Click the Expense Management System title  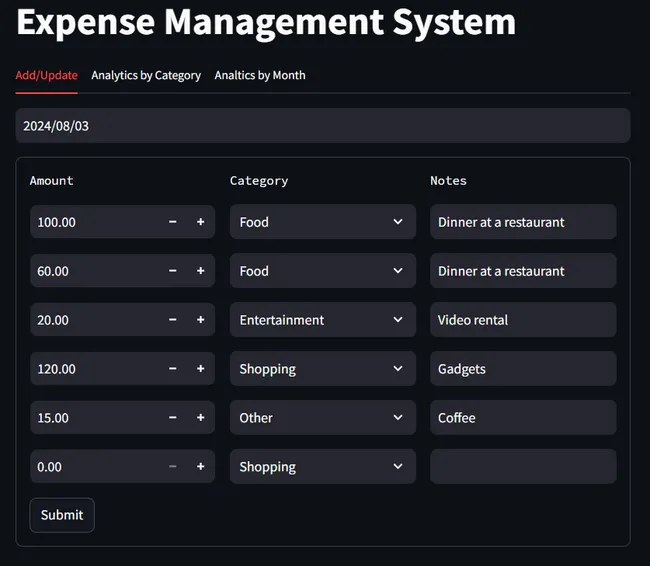[x=266, y=23]
